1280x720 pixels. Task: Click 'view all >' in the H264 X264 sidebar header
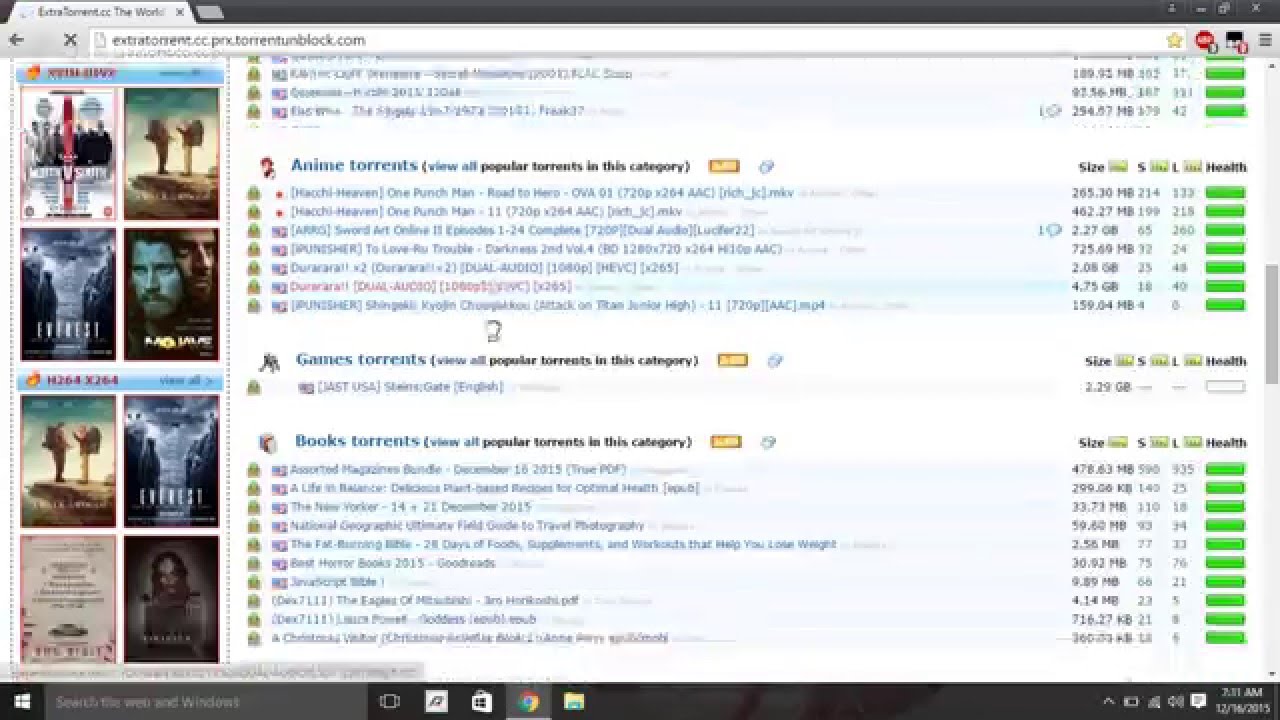[185, 380]
